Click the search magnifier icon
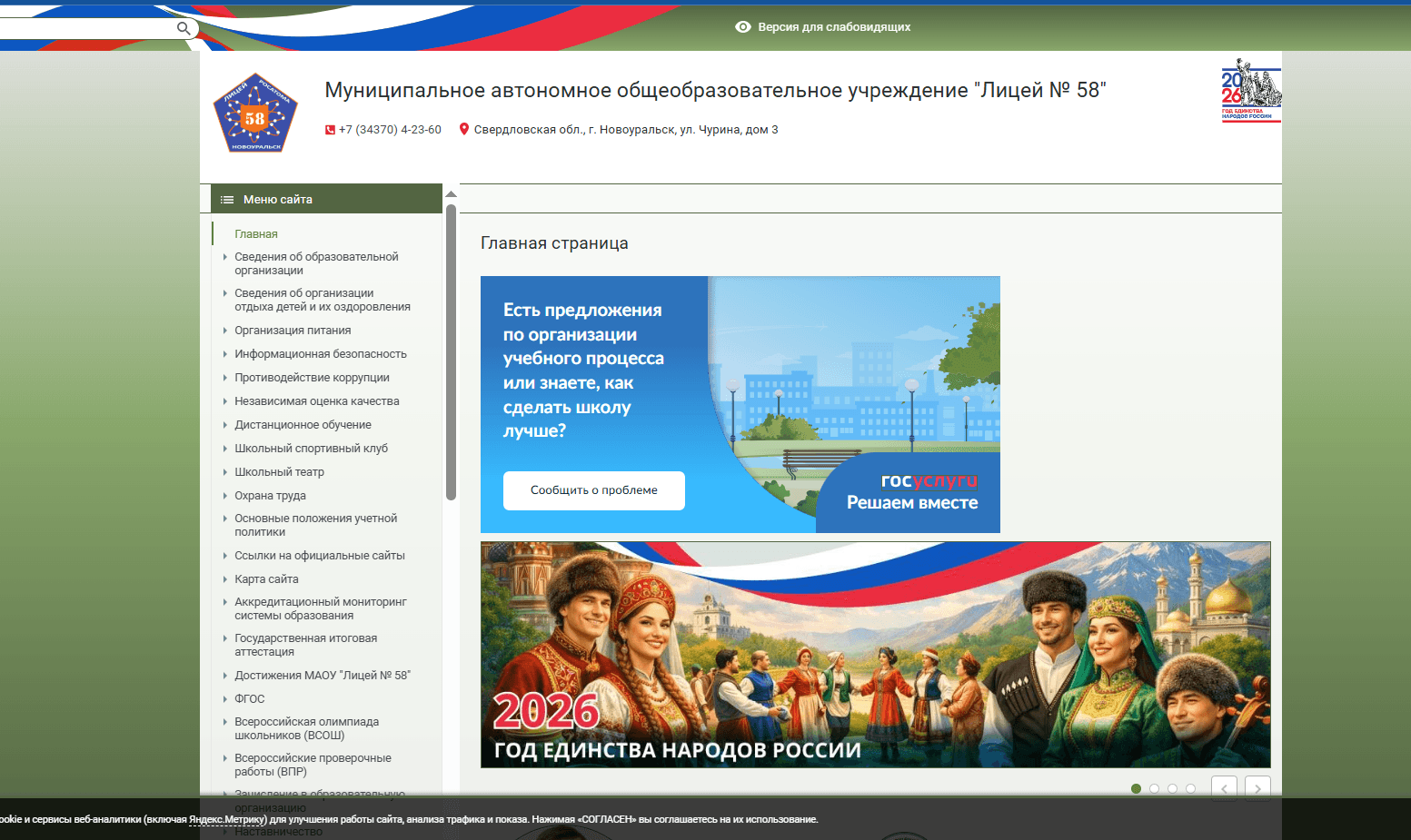This screenshot has width=1411, height=840. (x=184, y=28)
